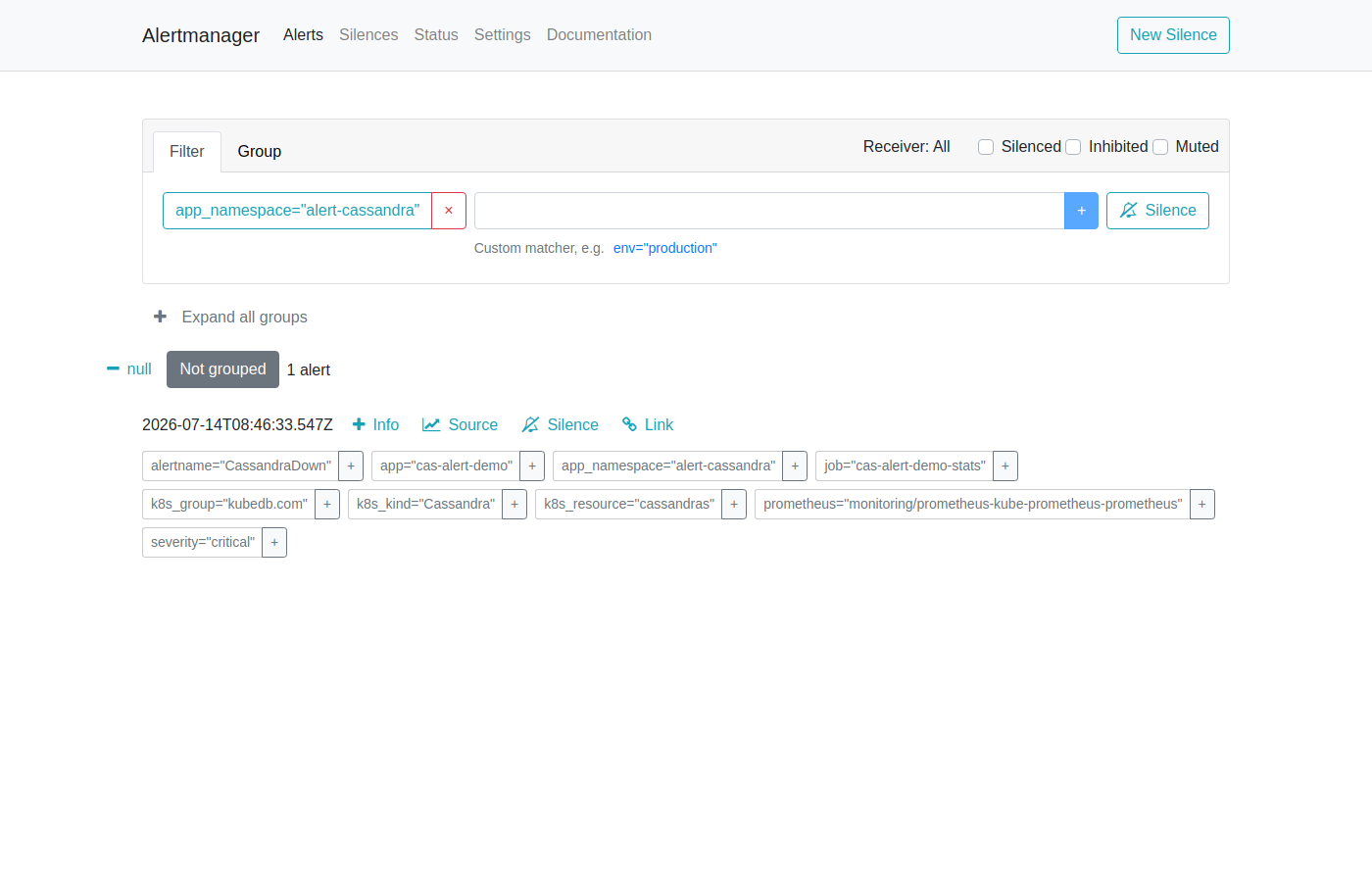1372x882 pixels.
Task: Add alertname="CassandraDown" to filter via plus
Action: coord(351,466)
